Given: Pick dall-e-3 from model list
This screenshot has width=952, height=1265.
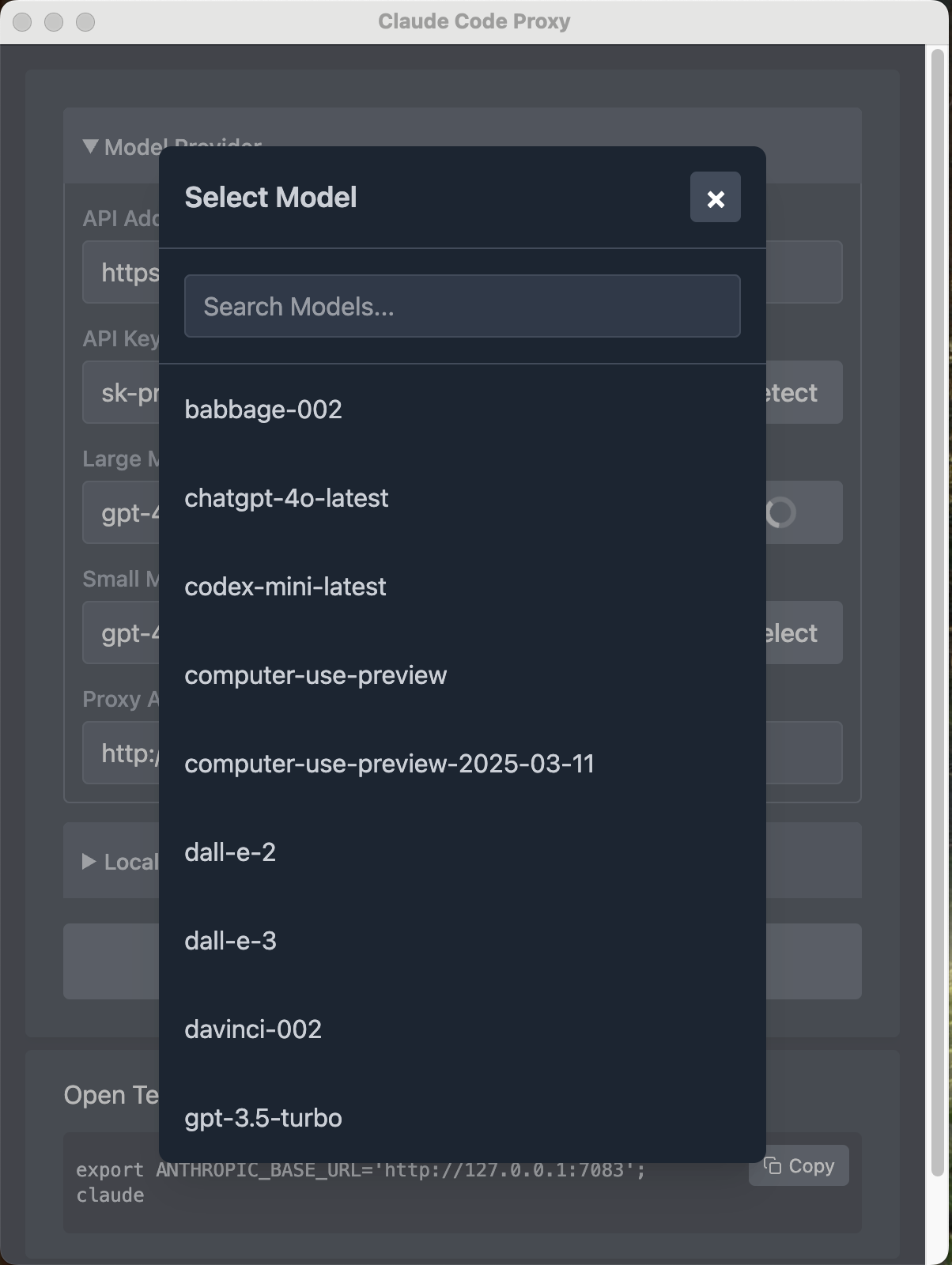Looking at the screenshot, I should tap(462, 941).
